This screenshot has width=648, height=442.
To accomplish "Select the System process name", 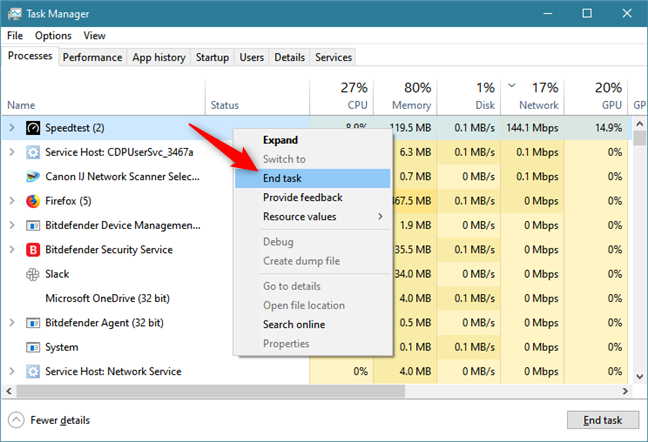I will point(62,347).
